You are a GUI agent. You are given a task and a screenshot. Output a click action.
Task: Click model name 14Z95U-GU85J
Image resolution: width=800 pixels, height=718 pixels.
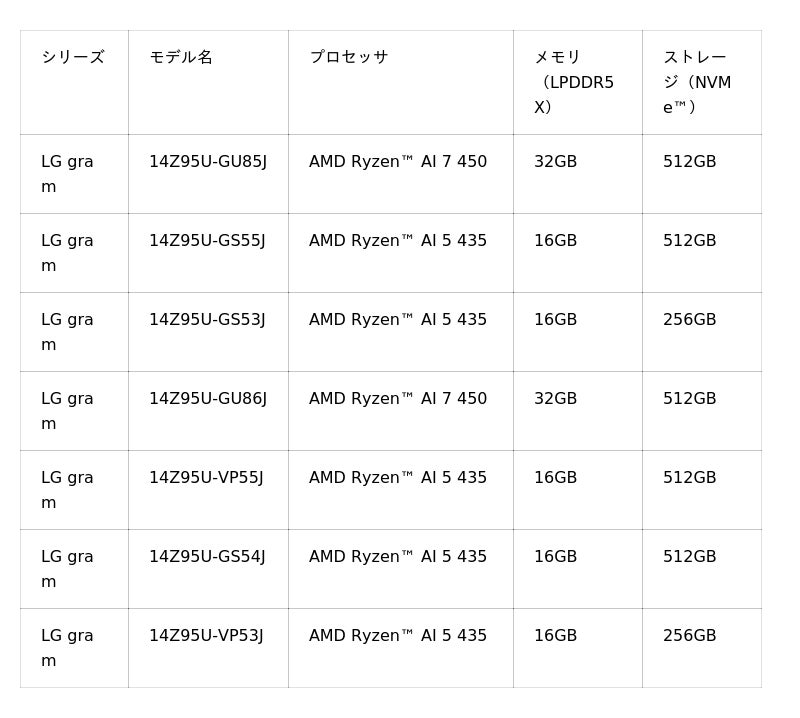[x=208, y=162]
